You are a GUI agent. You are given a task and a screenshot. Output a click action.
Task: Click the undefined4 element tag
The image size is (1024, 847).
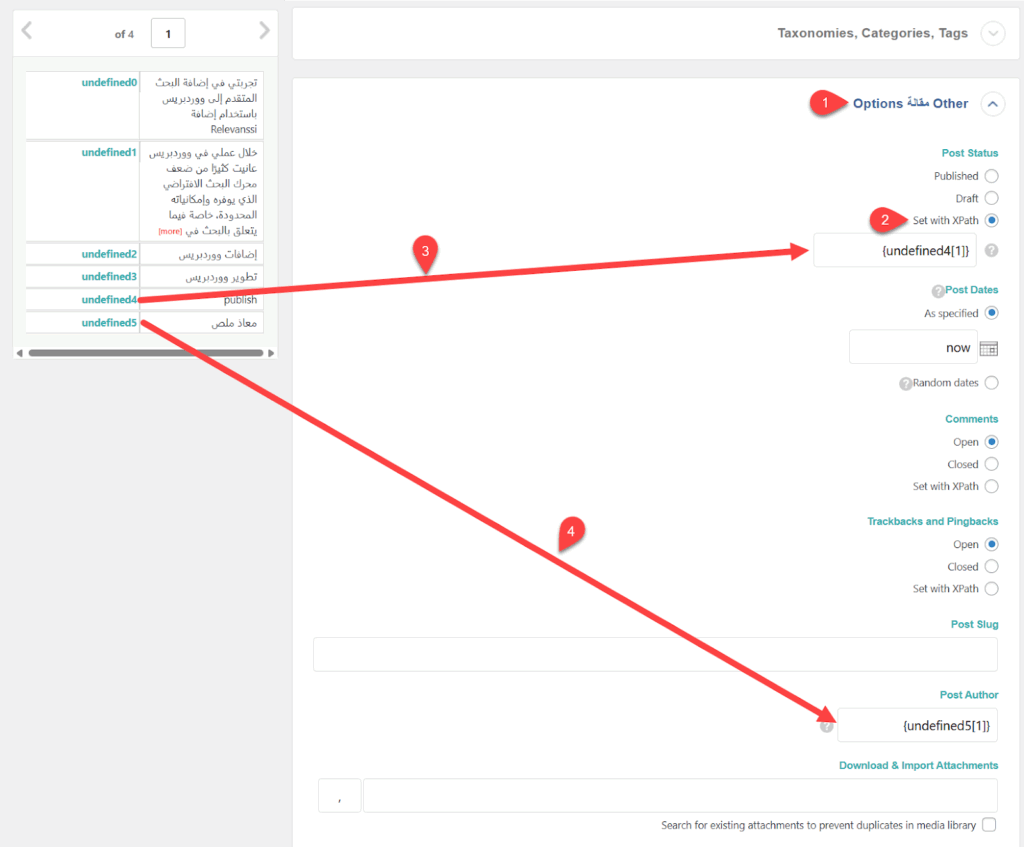(109, 299)
